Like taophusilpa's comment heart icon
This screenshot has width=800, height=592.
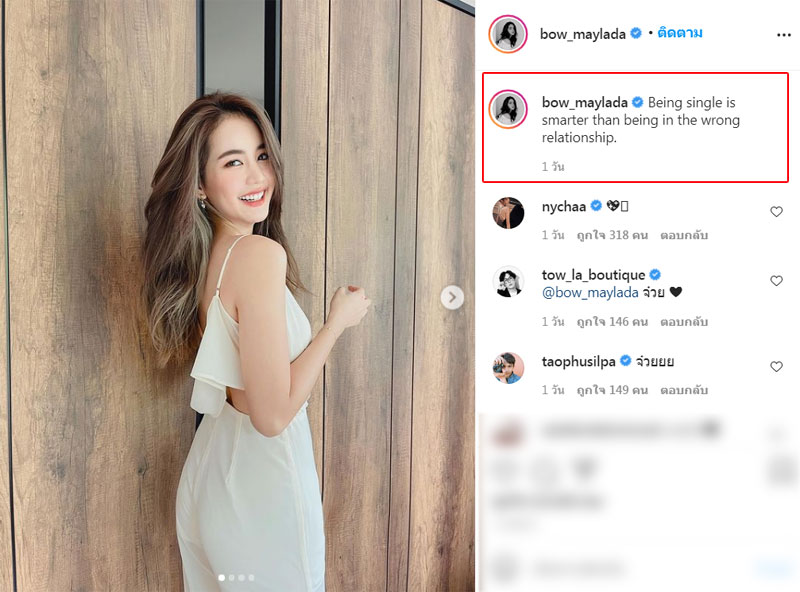[x=776, y=366]
